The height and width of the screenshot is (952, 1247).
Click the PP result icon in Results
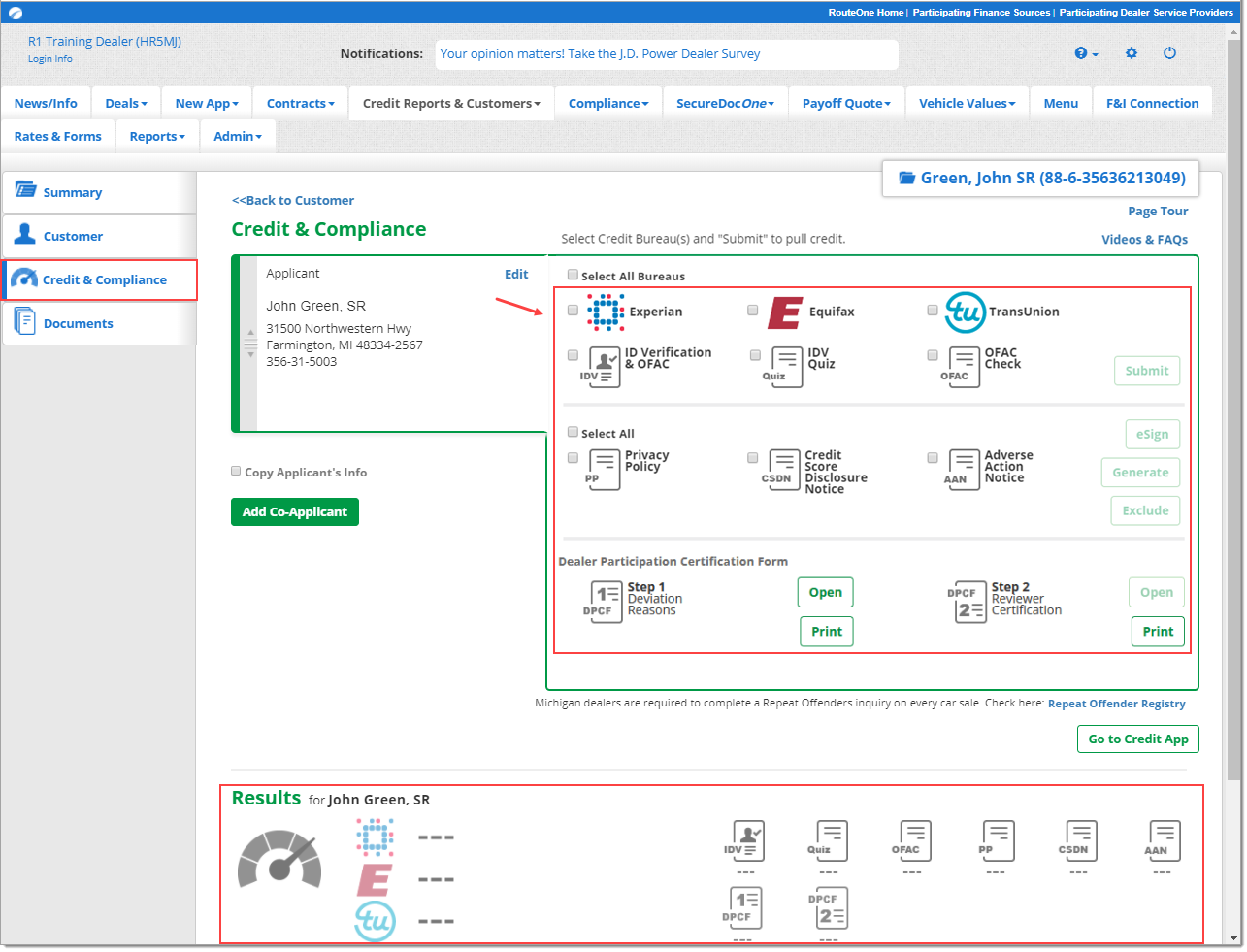tap(998, 840)
